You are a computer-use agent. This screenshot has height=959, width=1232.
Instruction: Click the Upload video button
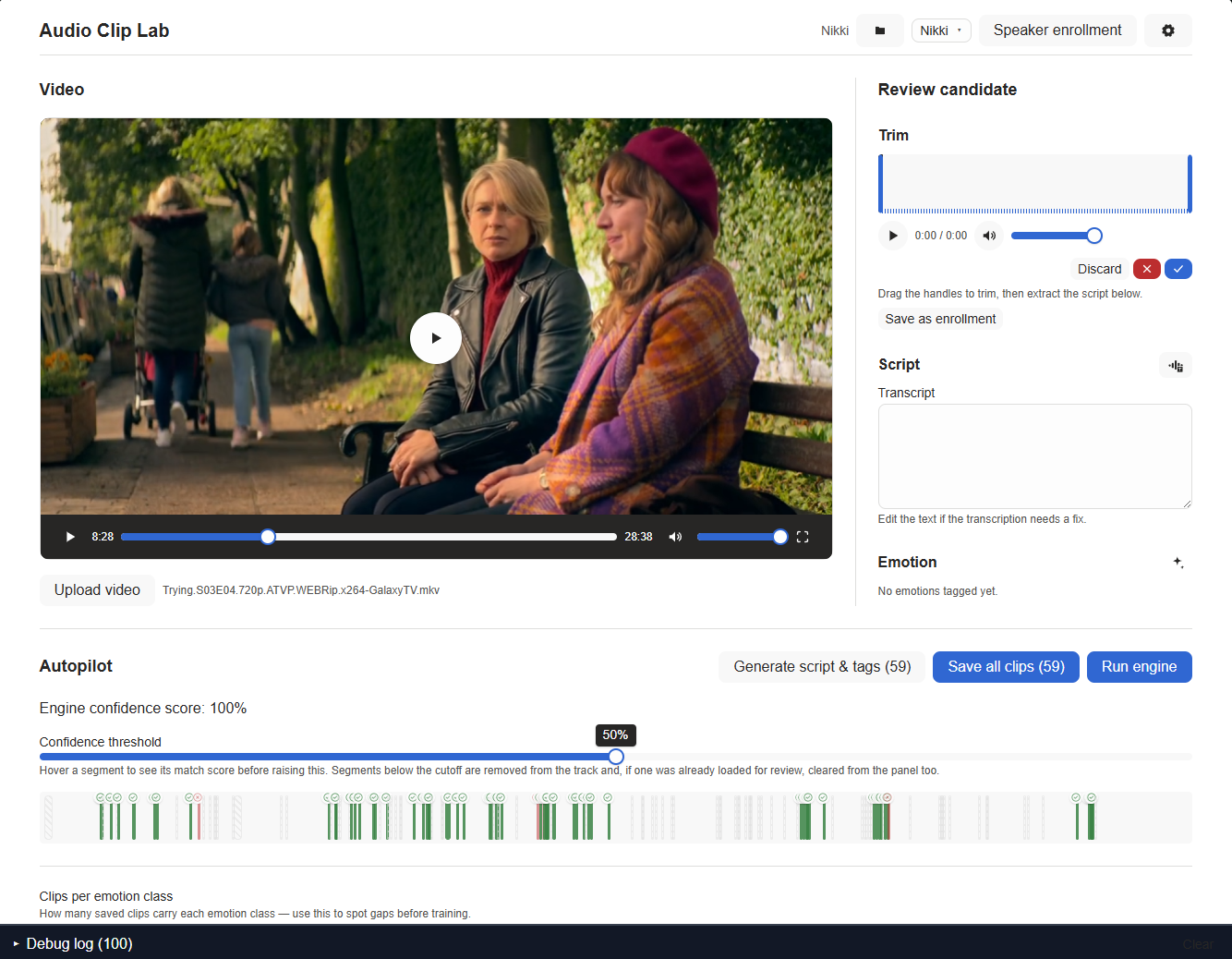[97, 590]
